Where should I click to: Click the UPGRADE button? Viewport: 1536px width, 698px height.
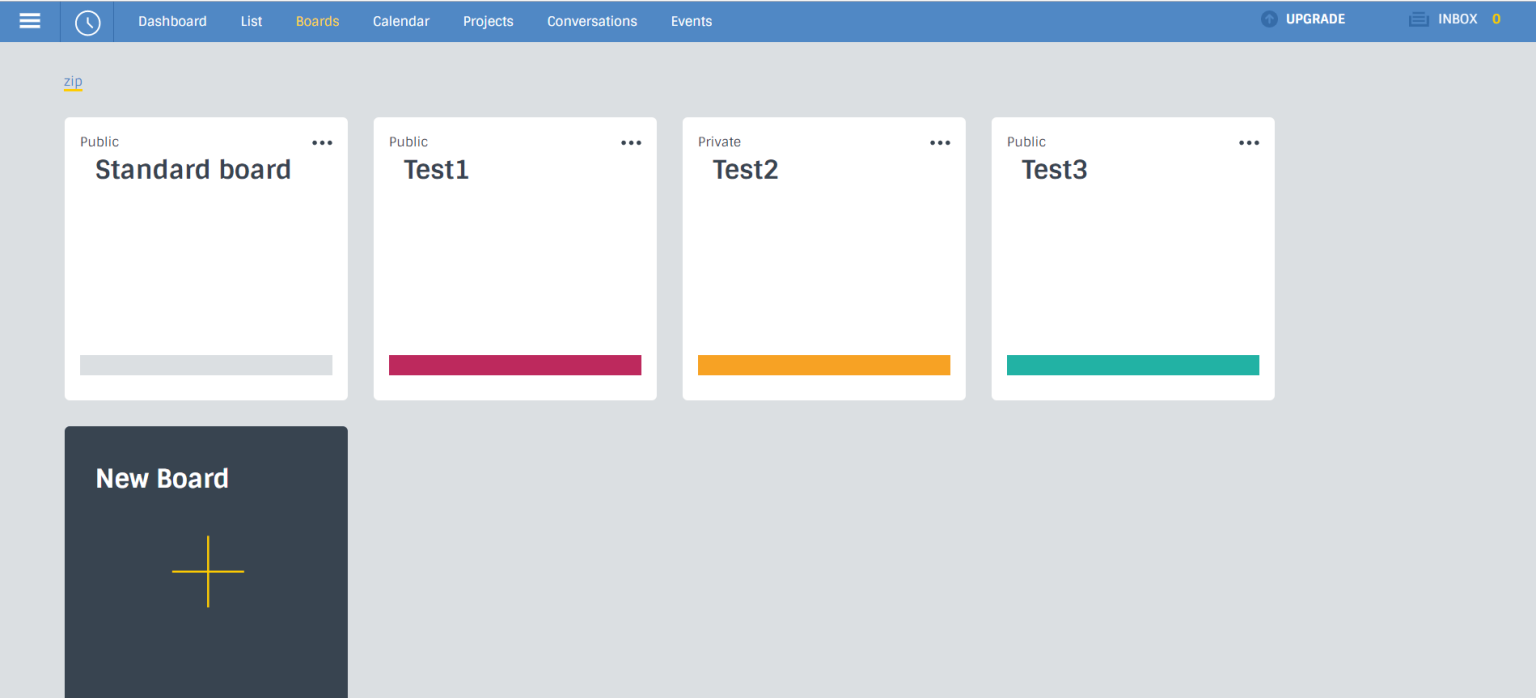[x=1311, y=18]
